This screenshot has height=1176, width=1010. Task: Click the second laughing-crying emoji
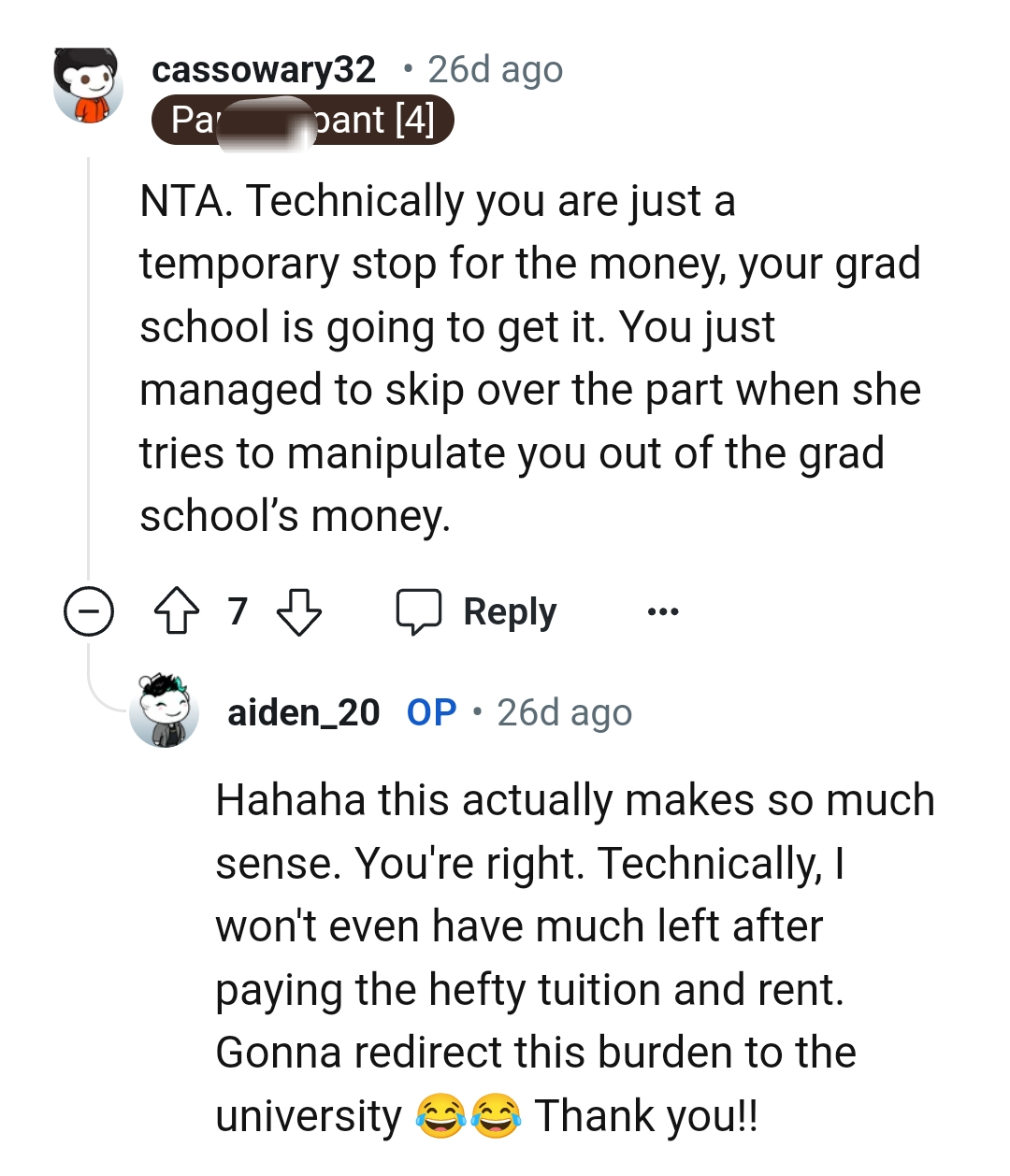(497, 1116)
